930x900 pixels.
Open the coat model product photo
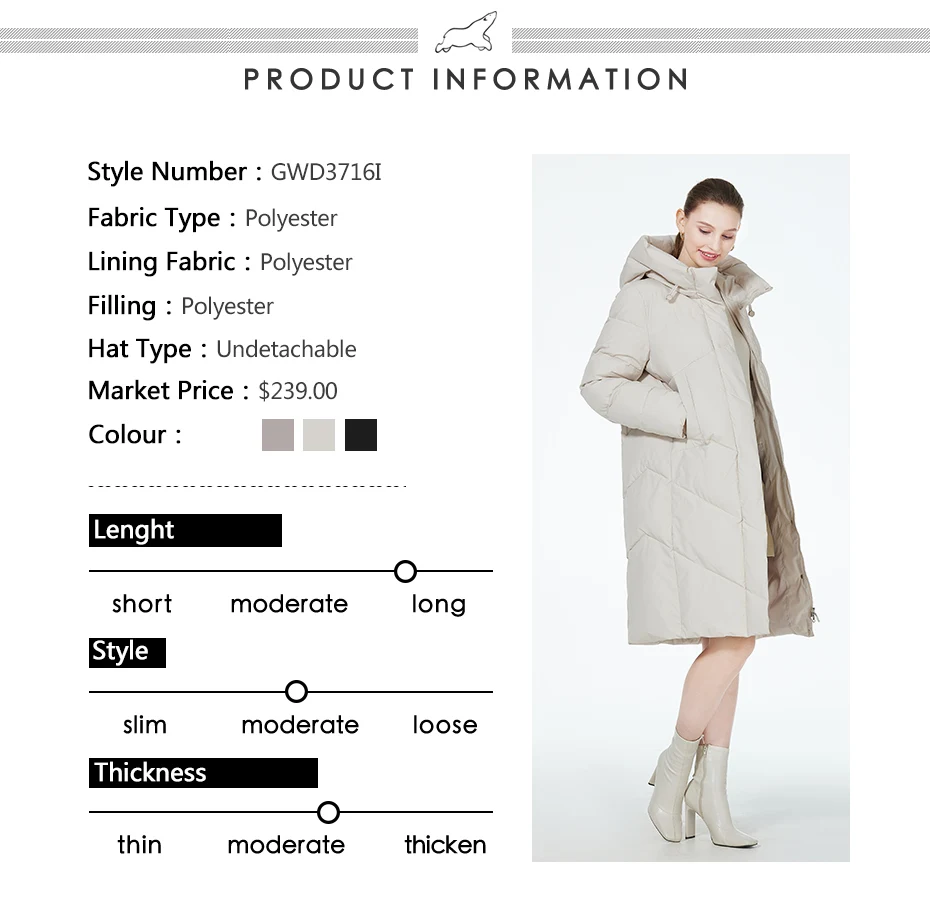click(690, 508)
